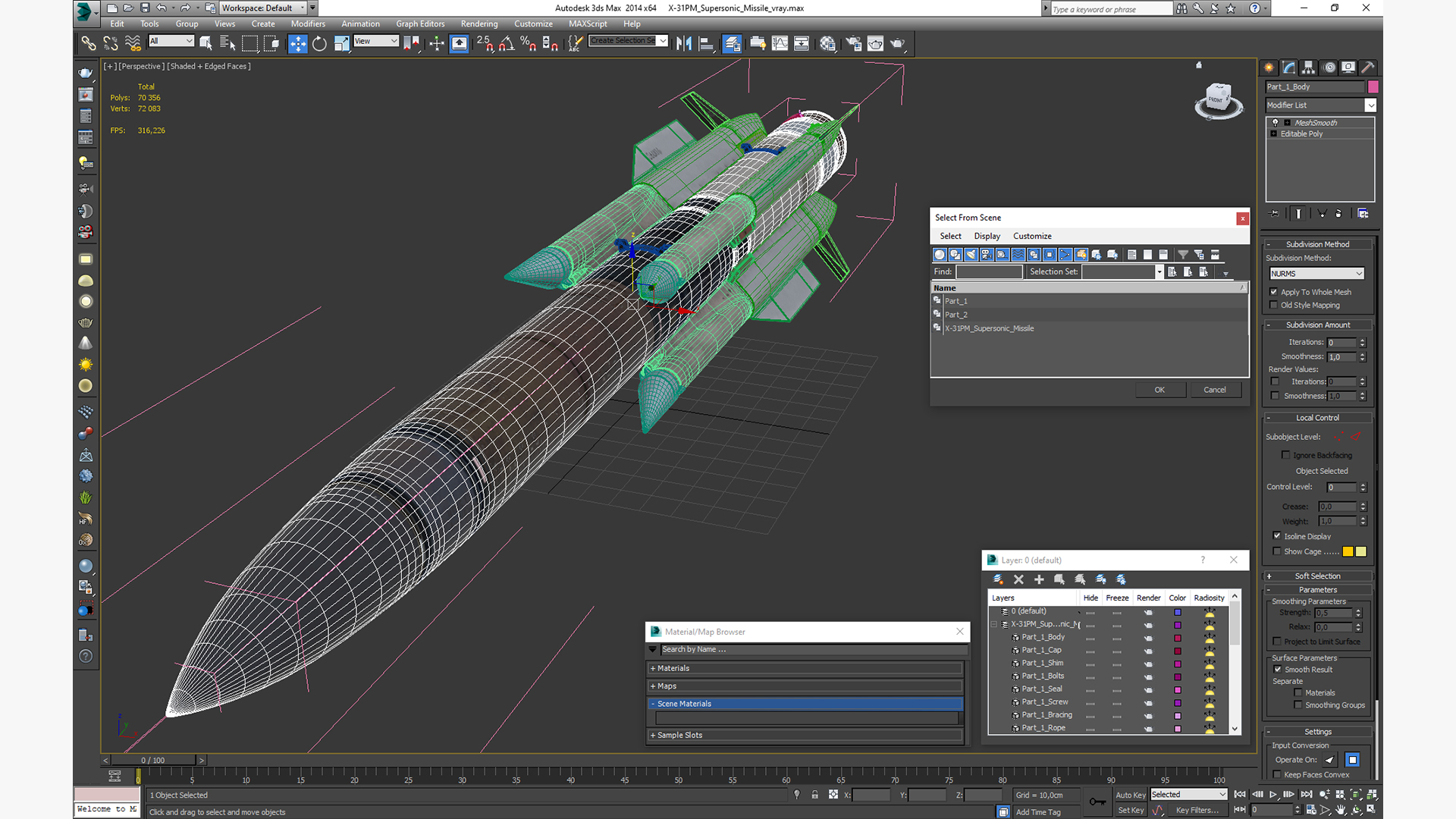Choose the Select and Link tool

[x=89, y=43]
